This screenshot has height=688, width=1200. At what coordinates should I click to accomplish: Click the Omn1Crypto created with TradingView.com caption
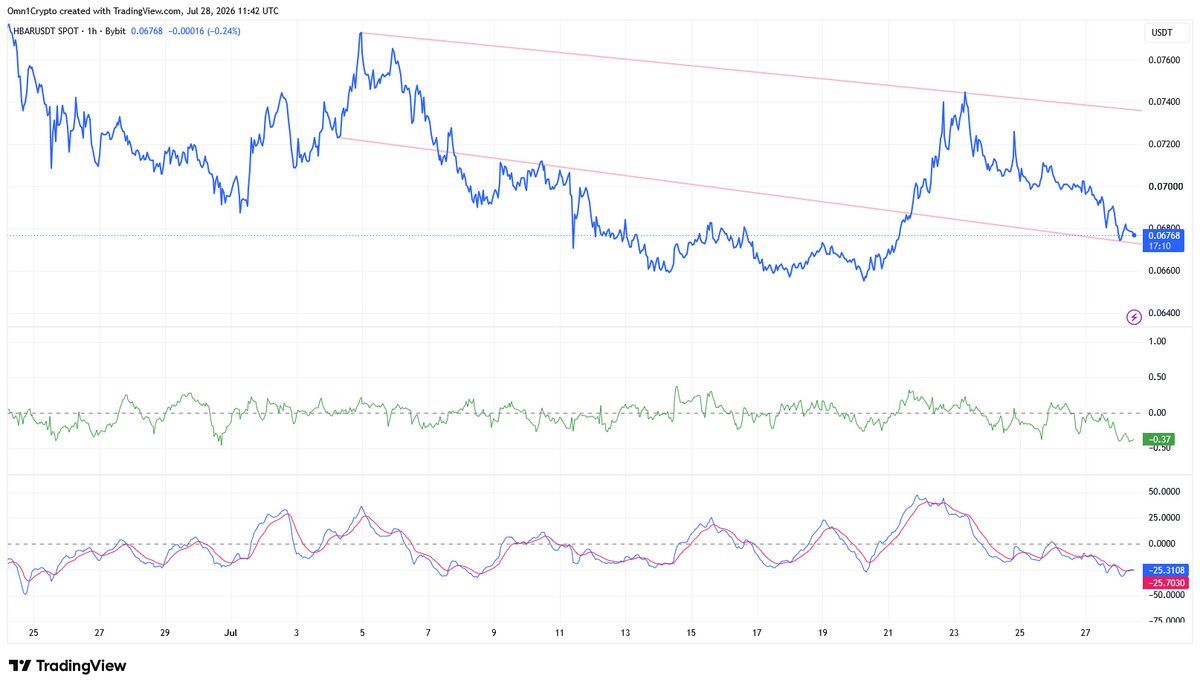coord(143,11)
